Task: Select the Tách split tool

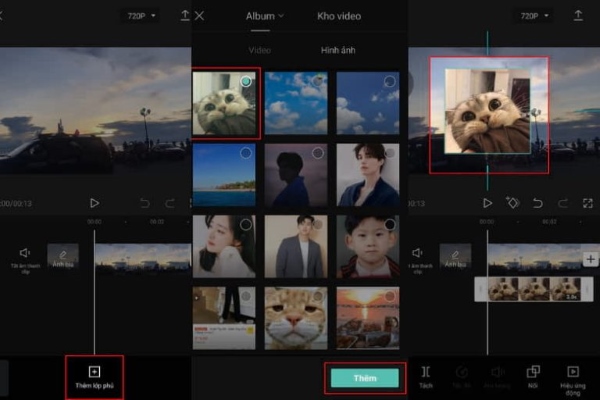Action: click(x=426, y=377)
